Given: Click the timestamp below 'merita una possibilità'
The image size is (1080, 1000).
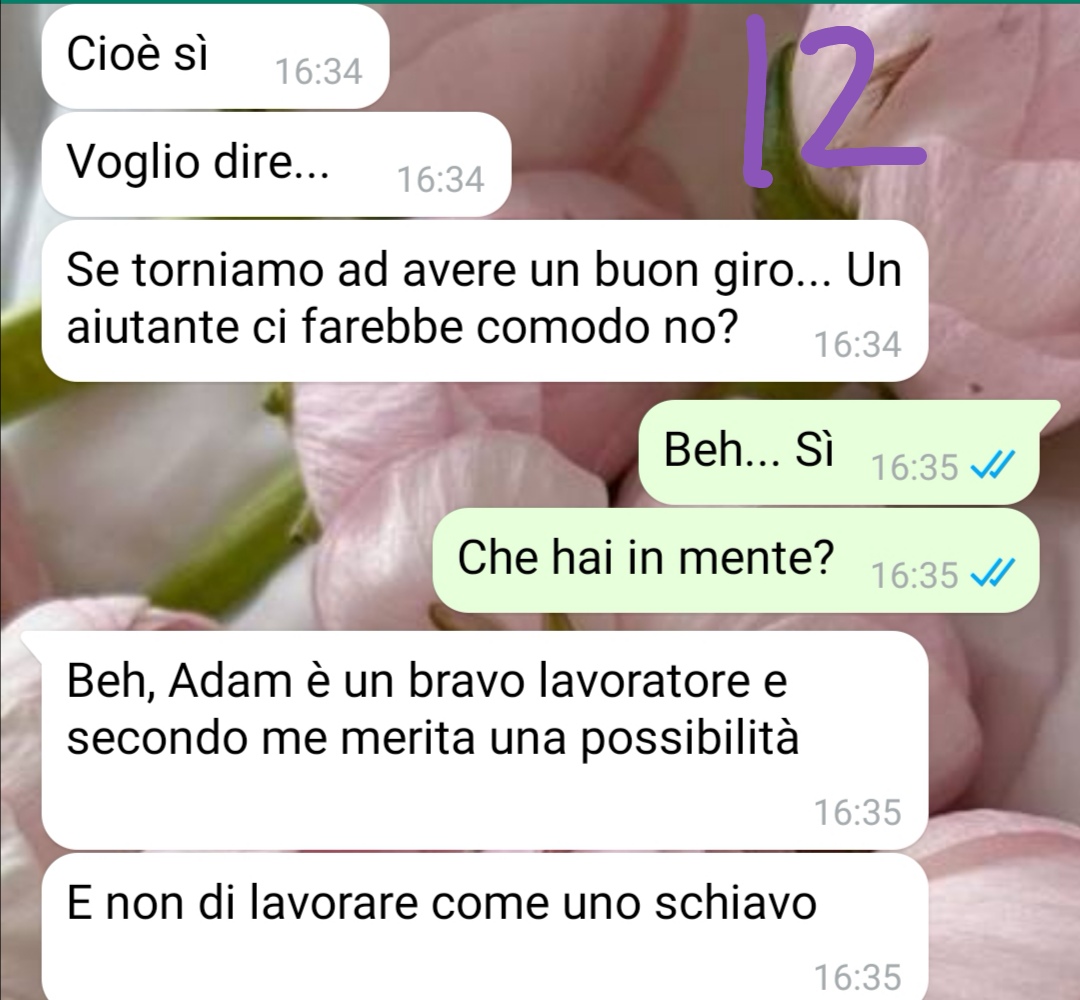Looking at the screenshot, I should click(x=858, y=811).
